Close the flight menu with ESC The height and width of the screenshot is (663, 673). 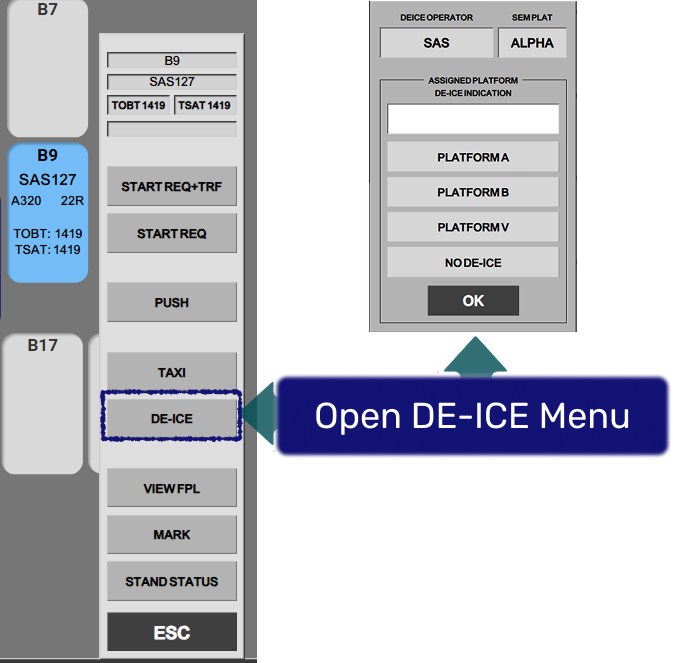[172, 632]
